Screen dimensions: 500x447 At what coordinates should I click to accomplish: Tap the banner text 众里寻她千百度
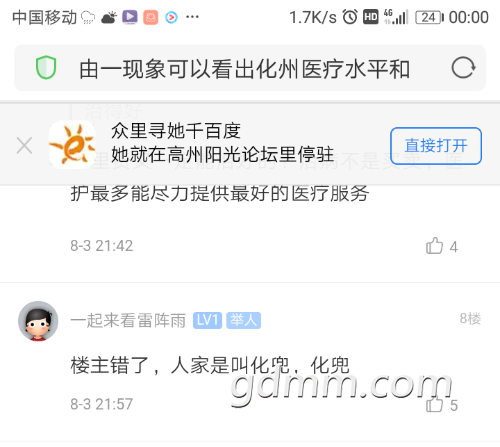click(x=176, y=130)
